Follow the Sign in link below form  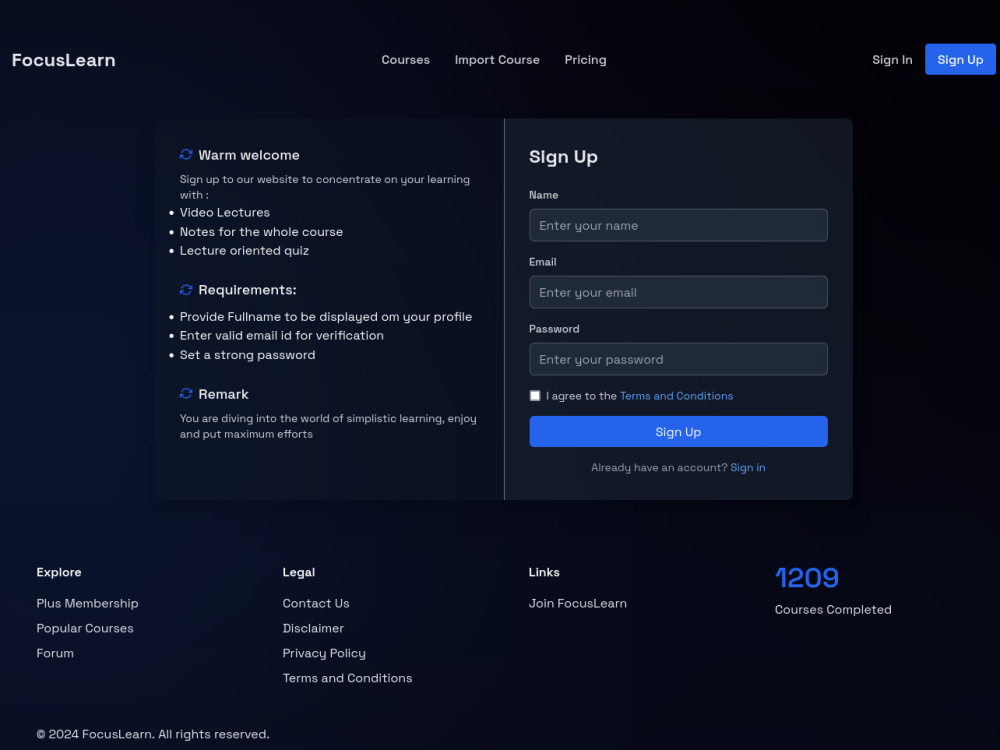click(x=747, y=467)
